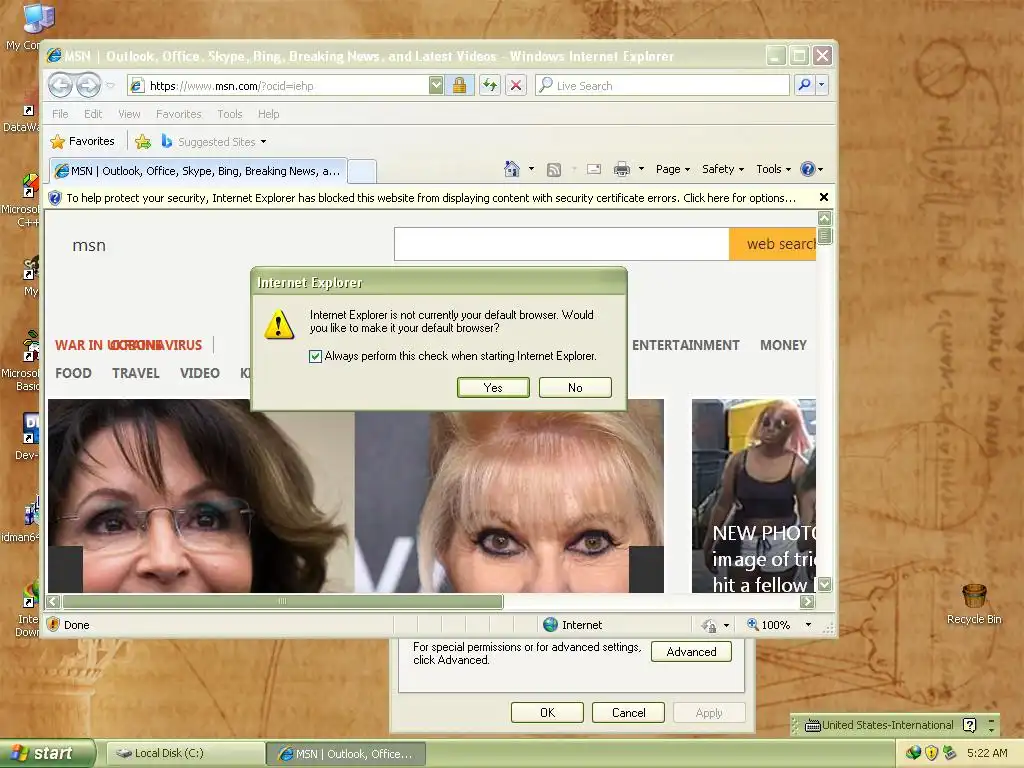Expand the search provider dropdown

[x=822, y=86]
